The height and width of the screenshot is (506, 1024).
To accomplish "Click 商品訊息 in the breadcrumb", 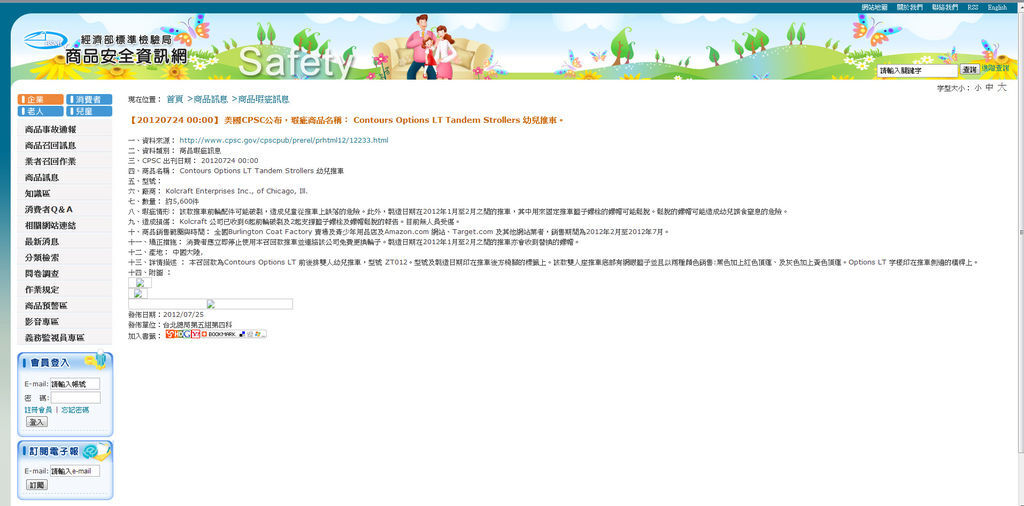I will click(211, 99).
